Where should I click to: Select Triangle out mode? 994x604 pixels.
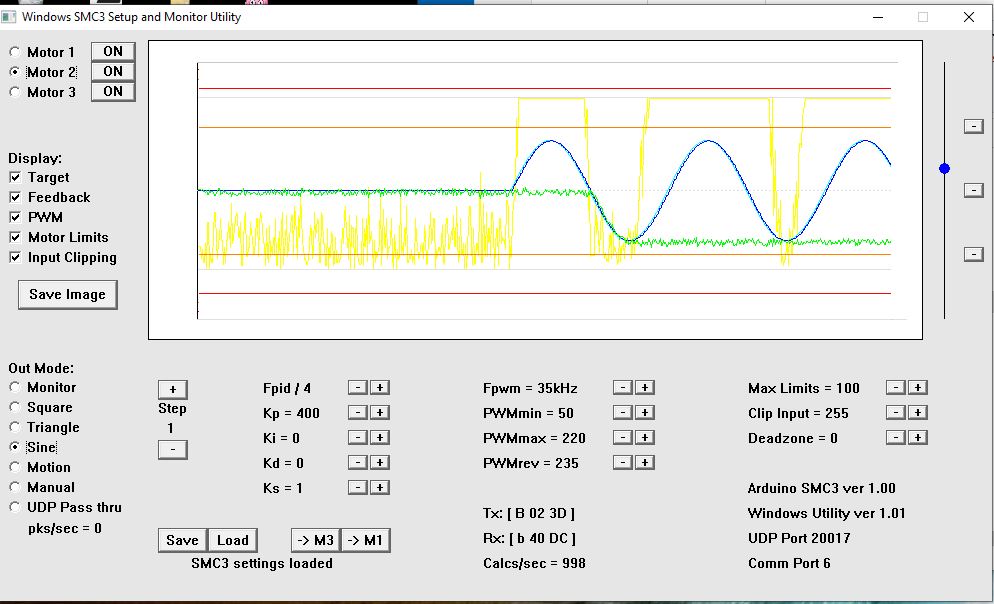[x=15, y=427]
